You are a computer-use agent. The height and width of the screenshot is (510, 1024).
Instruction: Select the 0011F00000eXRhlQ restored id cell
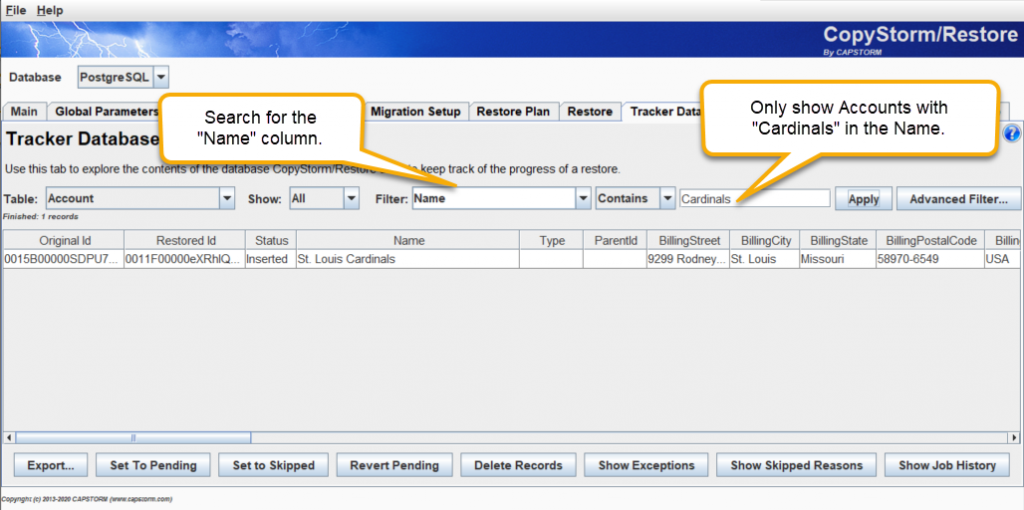tap(185, 259)
